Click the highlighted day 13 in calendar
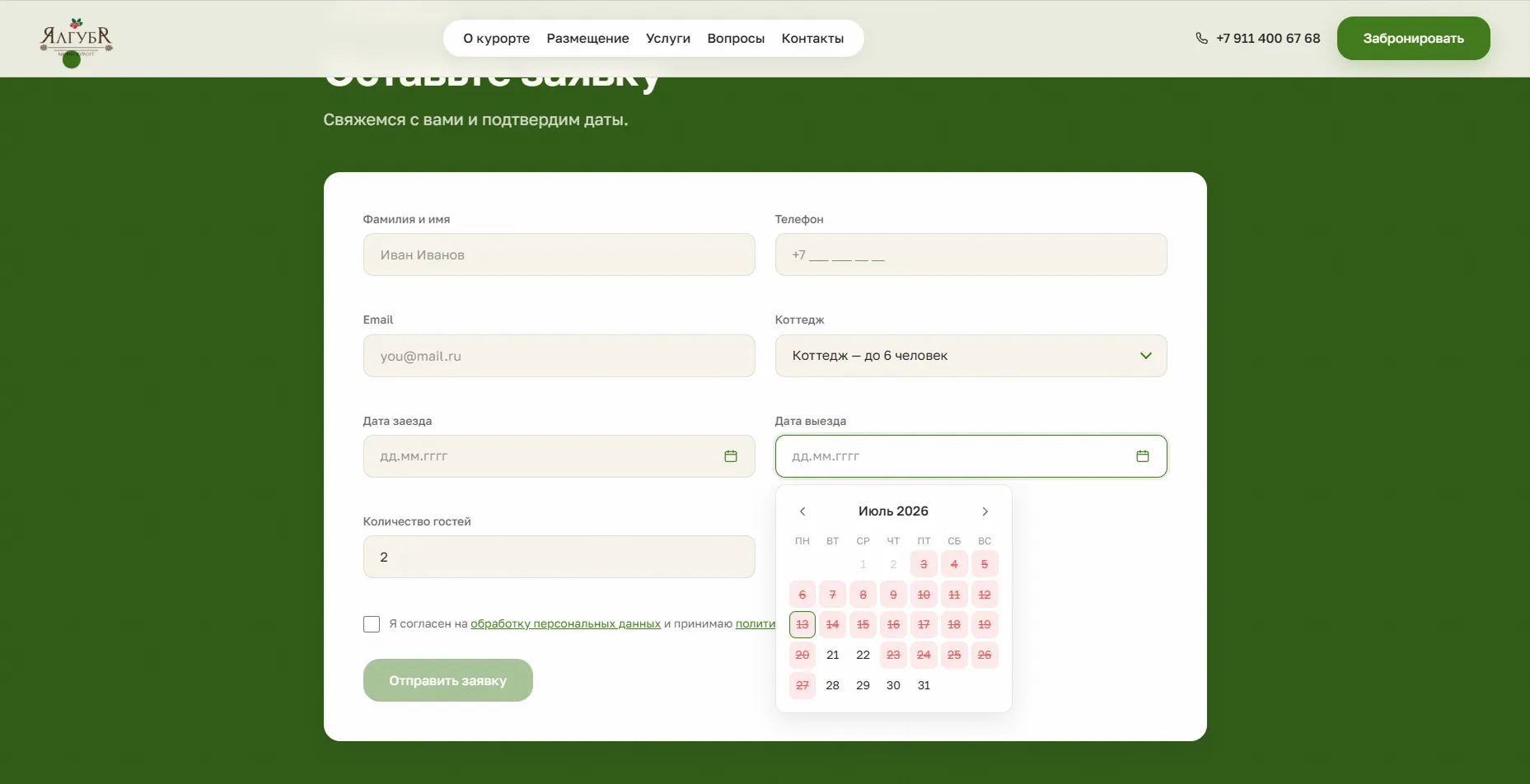The width and height of the screenshot is (1530, 784). 802,624
